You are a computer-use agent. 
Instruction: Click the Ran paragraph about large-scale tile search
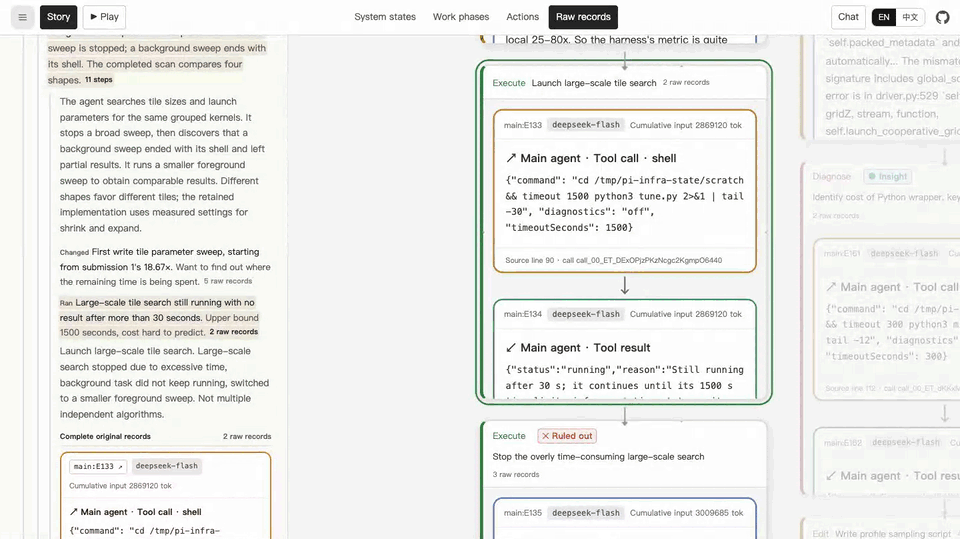pyautogui.click(x=160, y=317)
